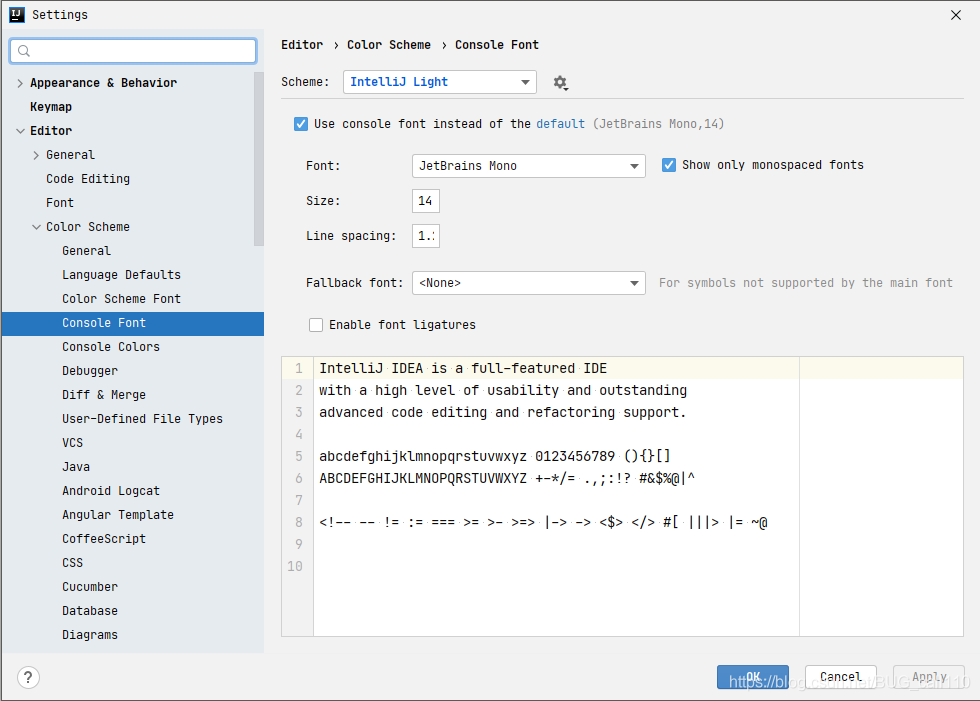Uncheck Show only monospaced fonts
Viewport: 980px width, 701px height.
click(668, 164)
